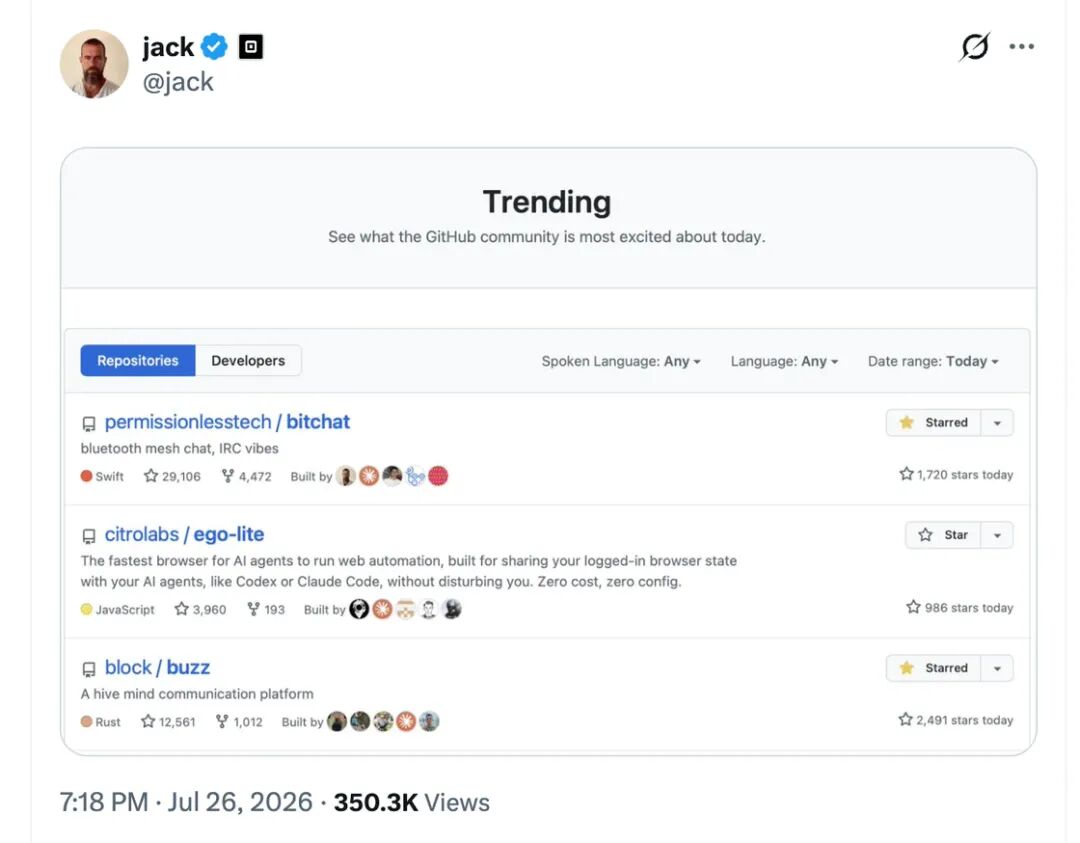
Task: Click the last red contributor avatar for bitchat
Action: [438, 476]
